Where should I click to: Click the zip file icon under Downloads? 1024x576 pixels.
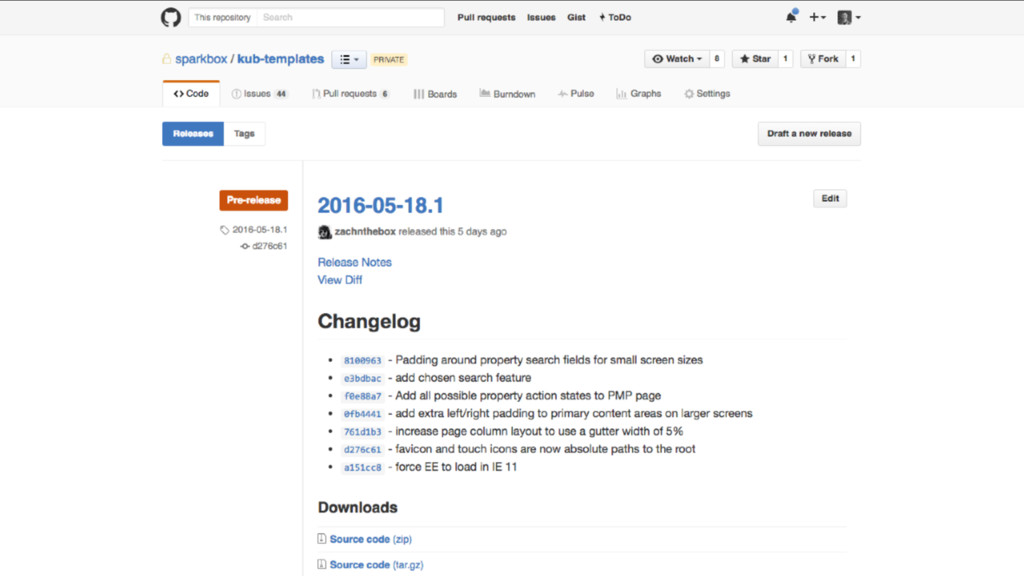click(322, 539)
